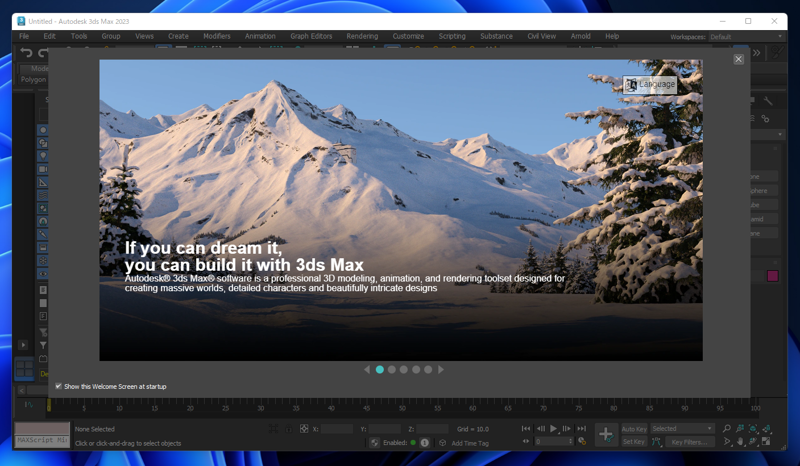The image size is (800, 466).
Task: Select the third welcome slide dot
Action: [x=404, y=370]
